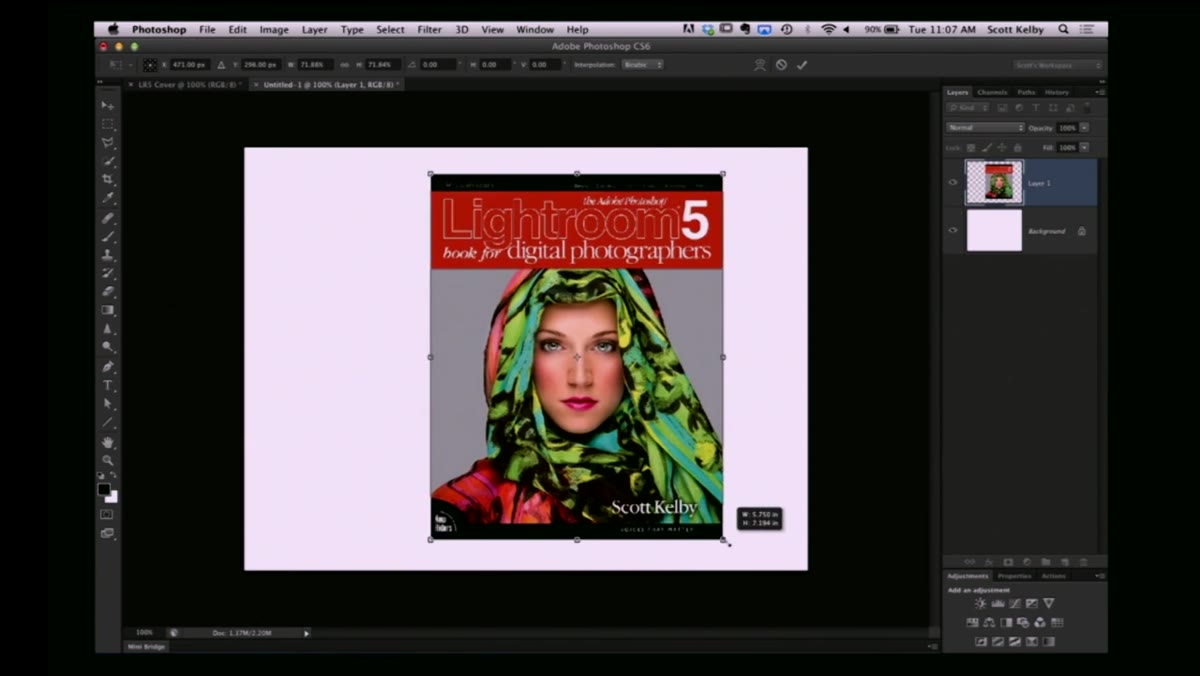This screenshot has width=1200, height=676.
Task: Open the Opacity slider dropdown arrow
Action: [x=1084, y=128]
